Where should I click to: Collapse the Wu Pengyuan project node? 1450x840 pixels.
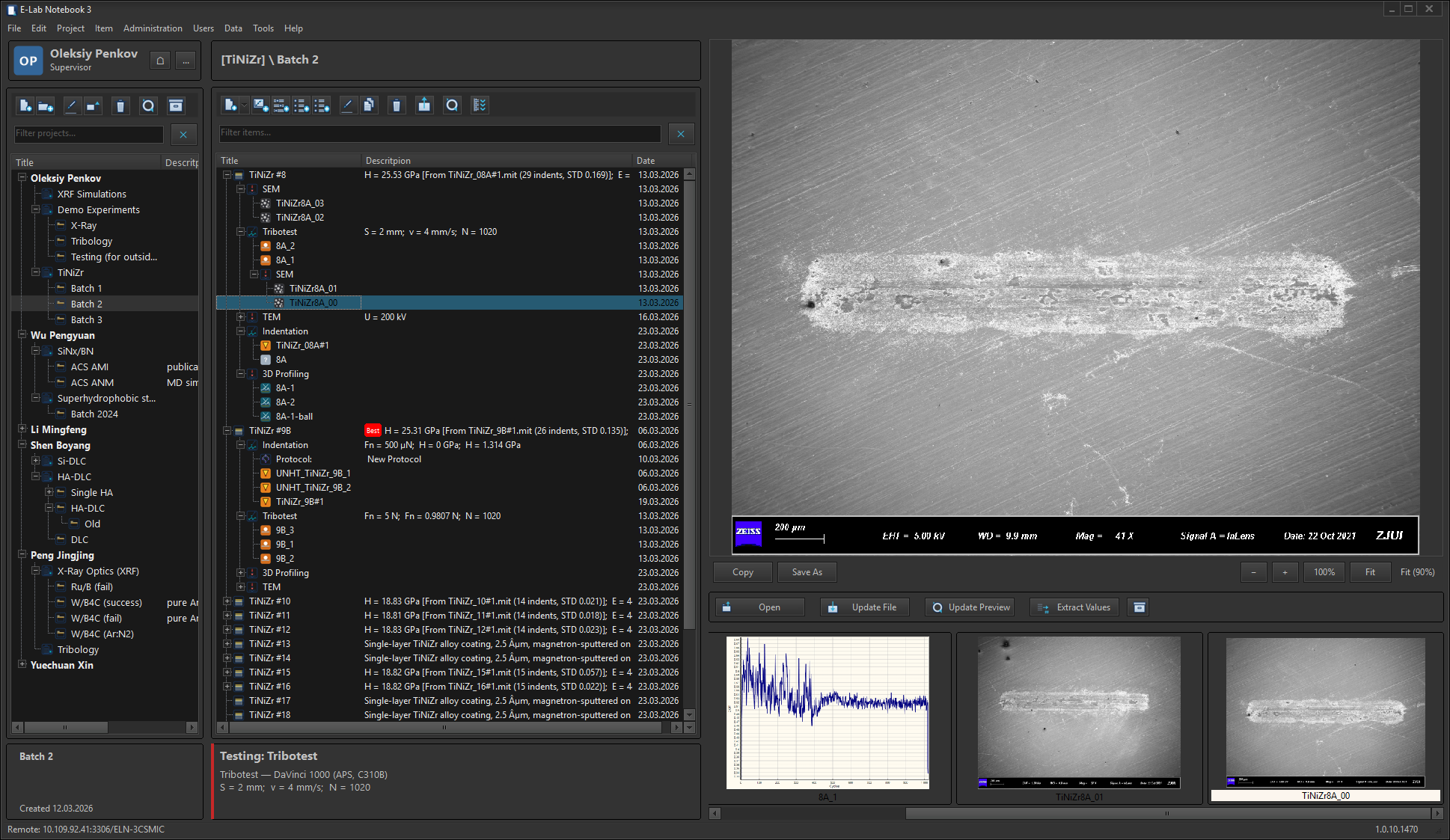[x=22, y=335]
